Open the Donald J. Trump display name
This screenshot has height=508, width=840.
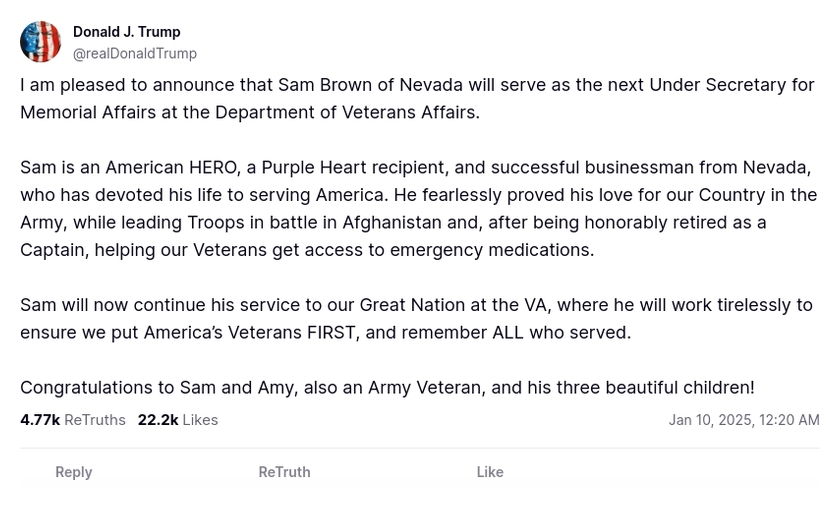coord(127,32)
